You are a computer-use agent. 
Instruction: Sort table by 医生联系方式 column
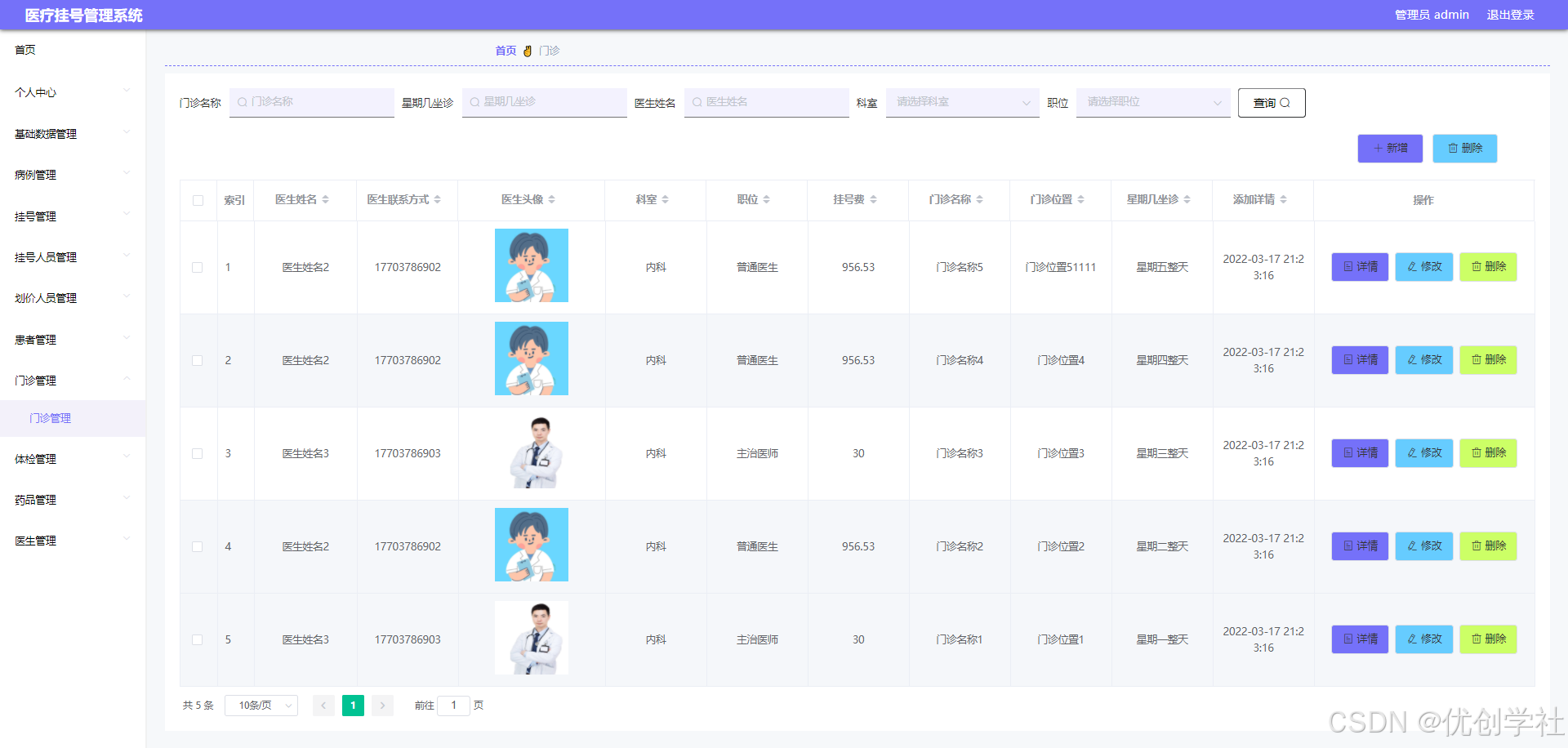pyautogui.click(x=437, y=199)
